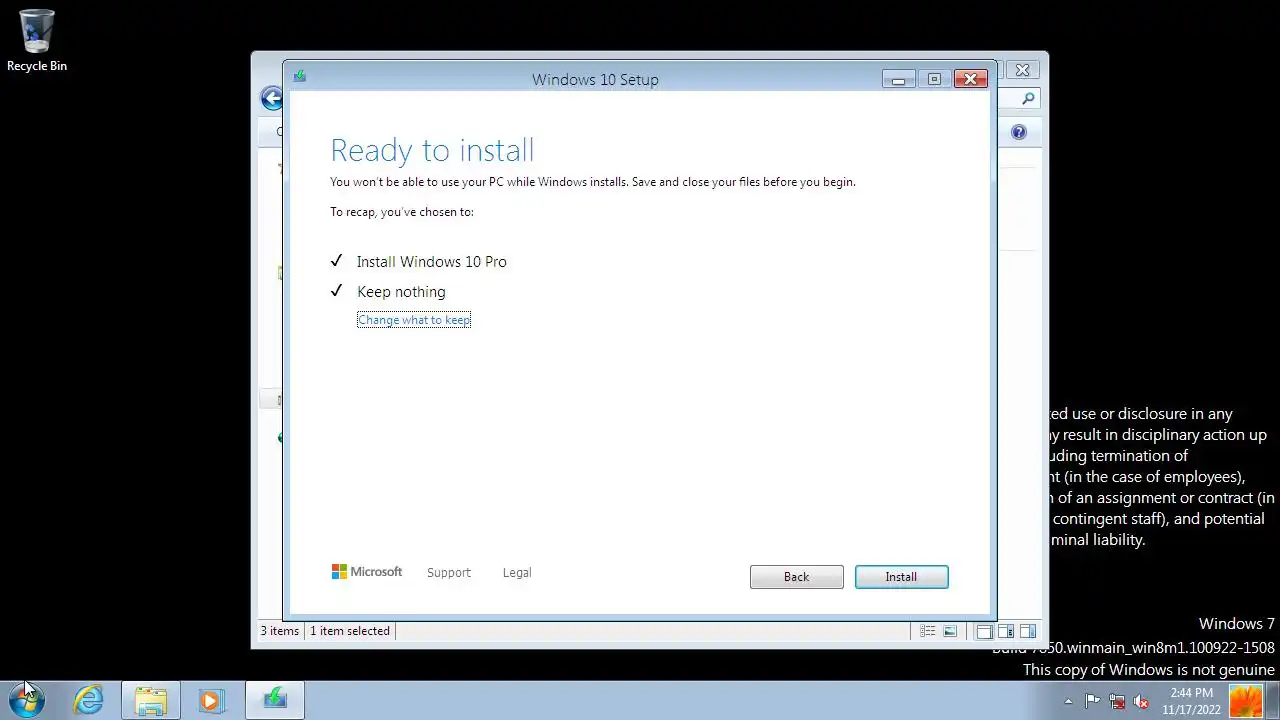This screenshot has width=1280, height=720.
Task: Click the Explorer search magnifier icon
Action: pos(1028,98)
